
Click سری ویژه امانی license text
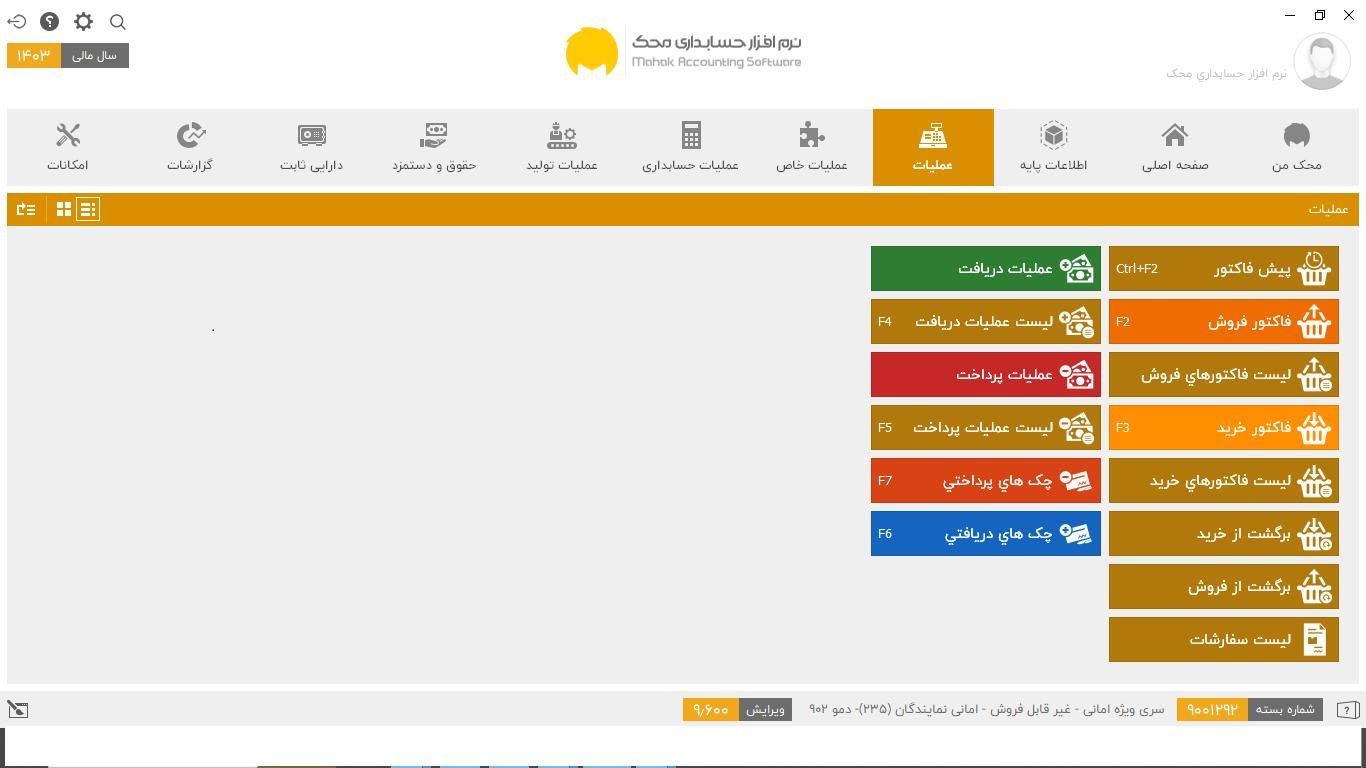[x=986, y=709]
